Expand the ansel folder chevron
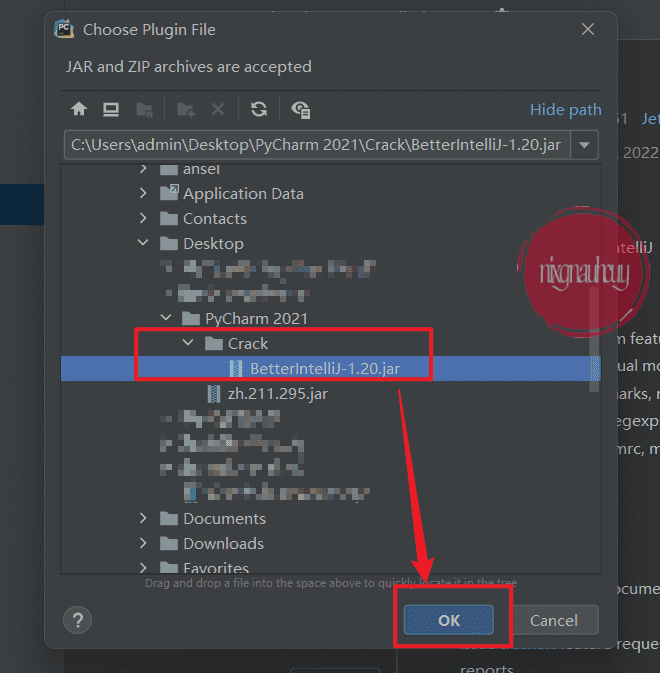This screenshot has height=673, width=660. 143,169
